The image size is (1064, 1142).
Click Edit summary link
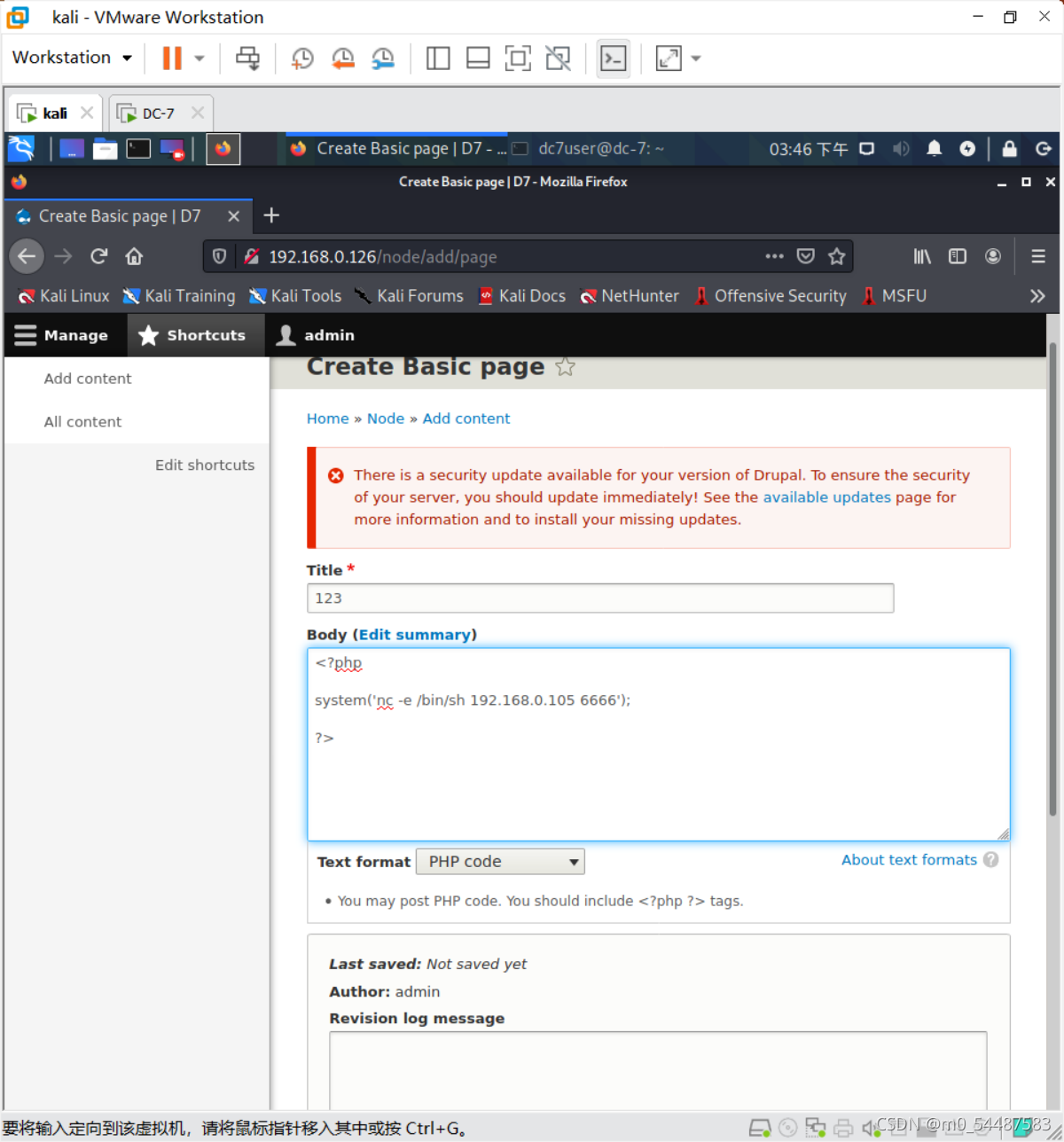tap(415, 635)
